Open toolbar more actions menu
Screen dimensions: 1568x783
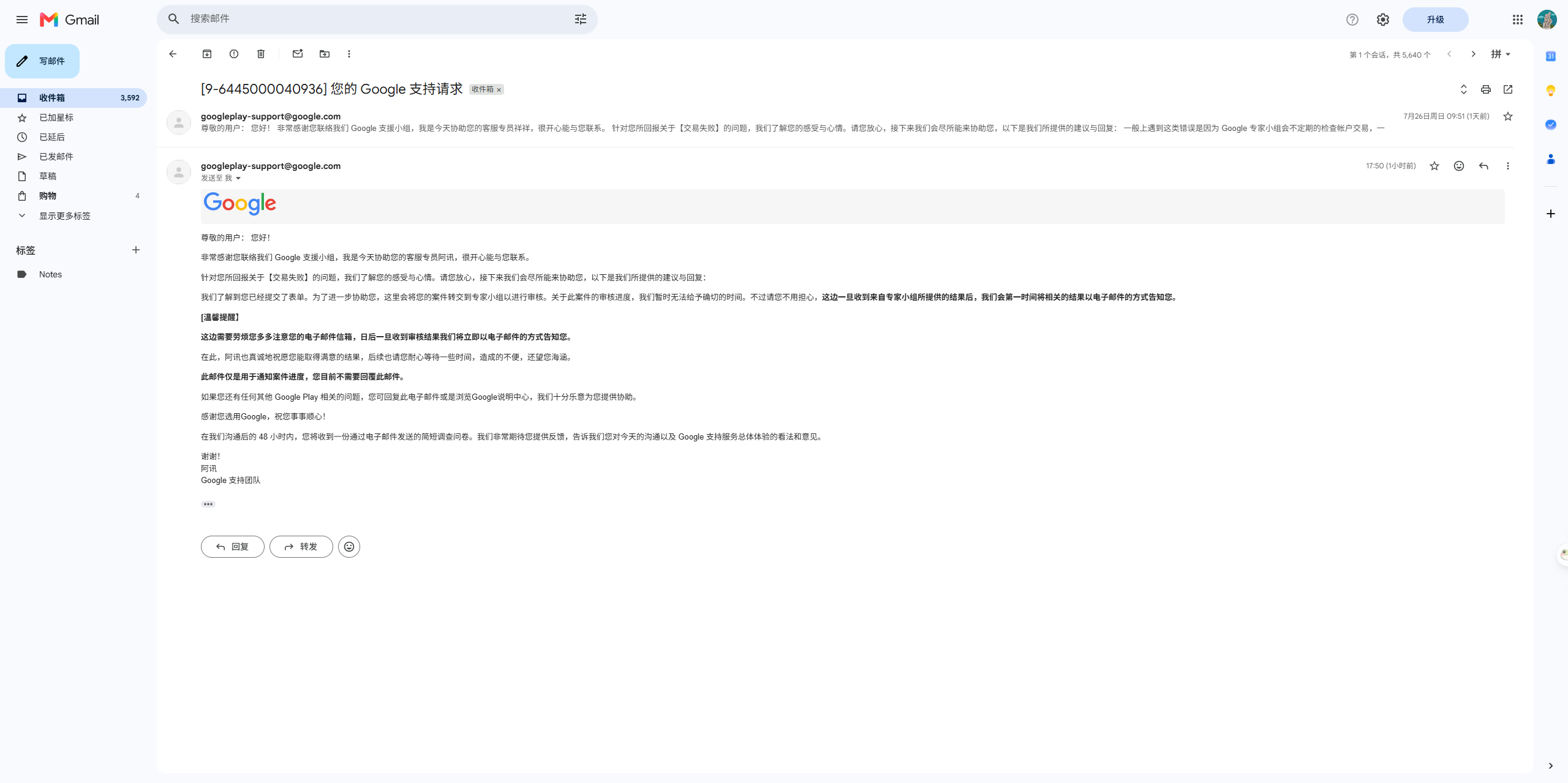click(x=349, y=54)
